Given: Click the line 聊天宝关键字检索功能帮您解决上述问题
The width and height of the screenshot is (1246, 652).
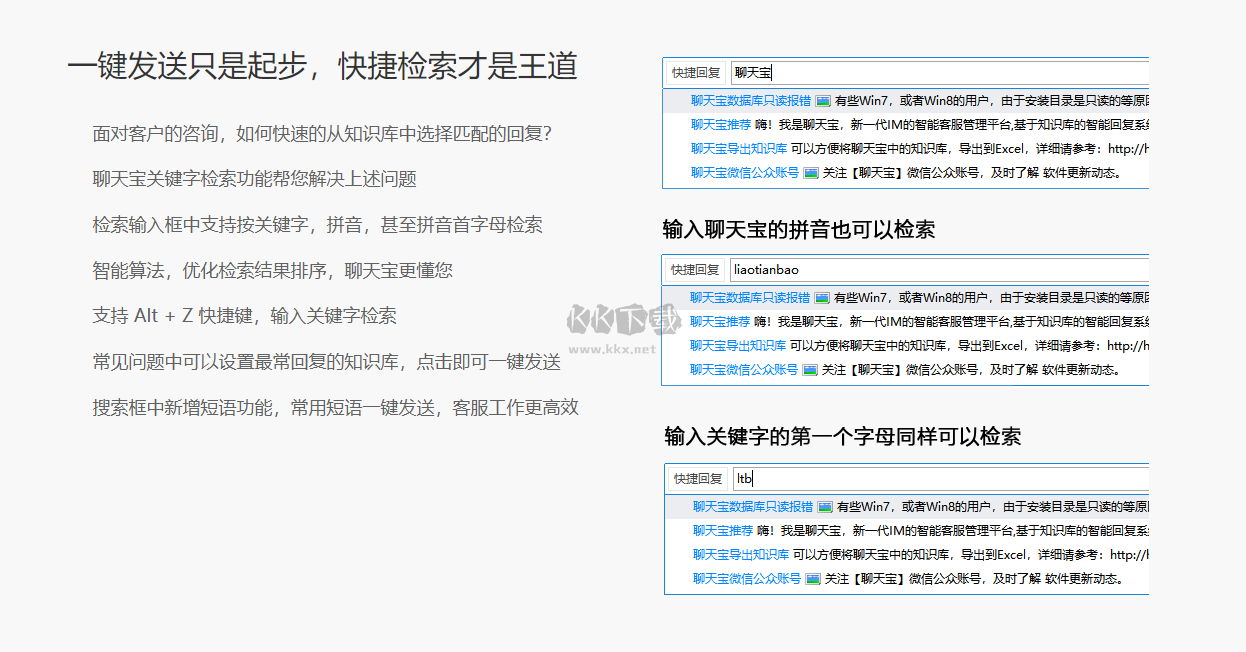Looking at the screenshot, I should [254, 179].
